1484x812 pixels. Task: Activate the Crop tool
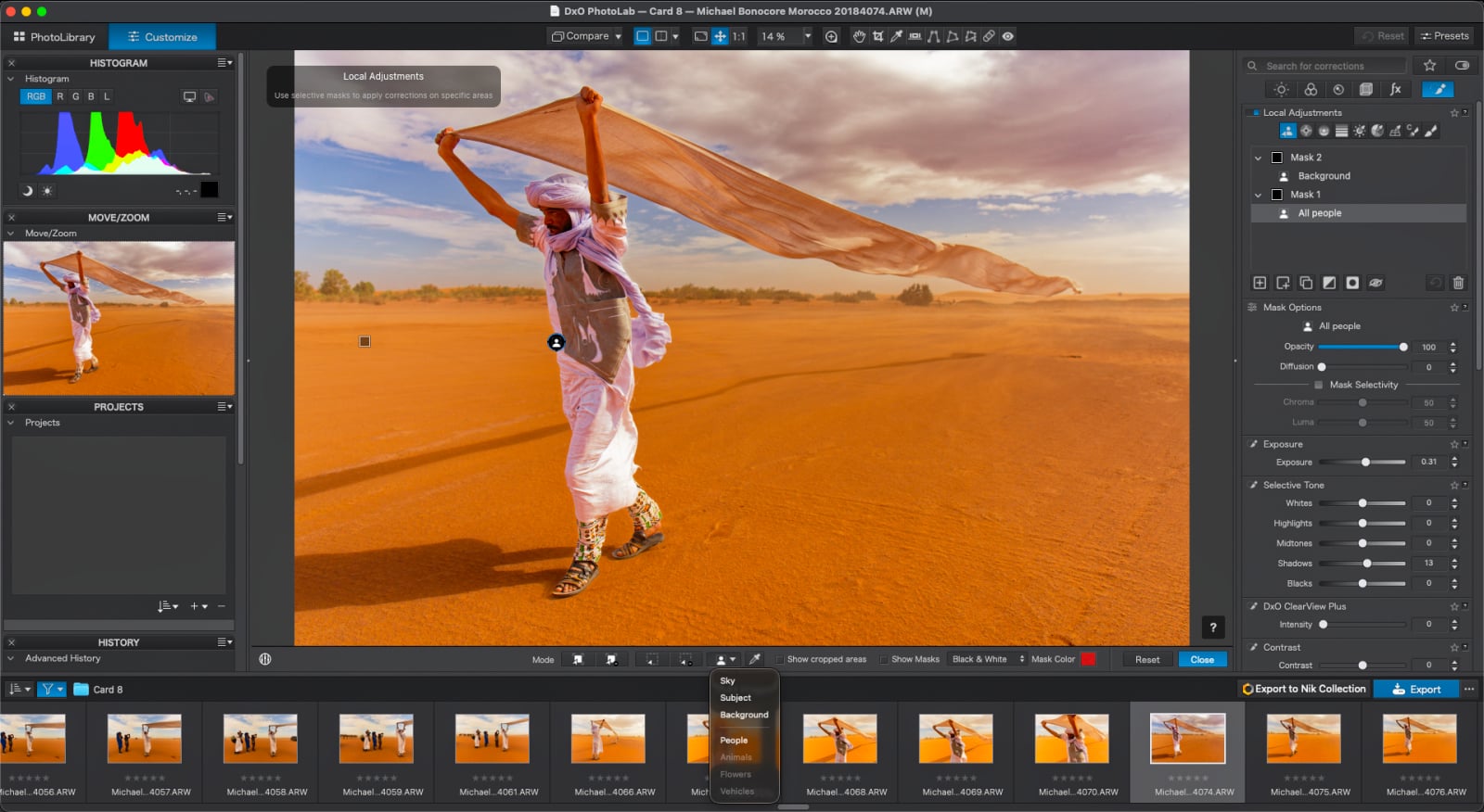click(877, 36)
